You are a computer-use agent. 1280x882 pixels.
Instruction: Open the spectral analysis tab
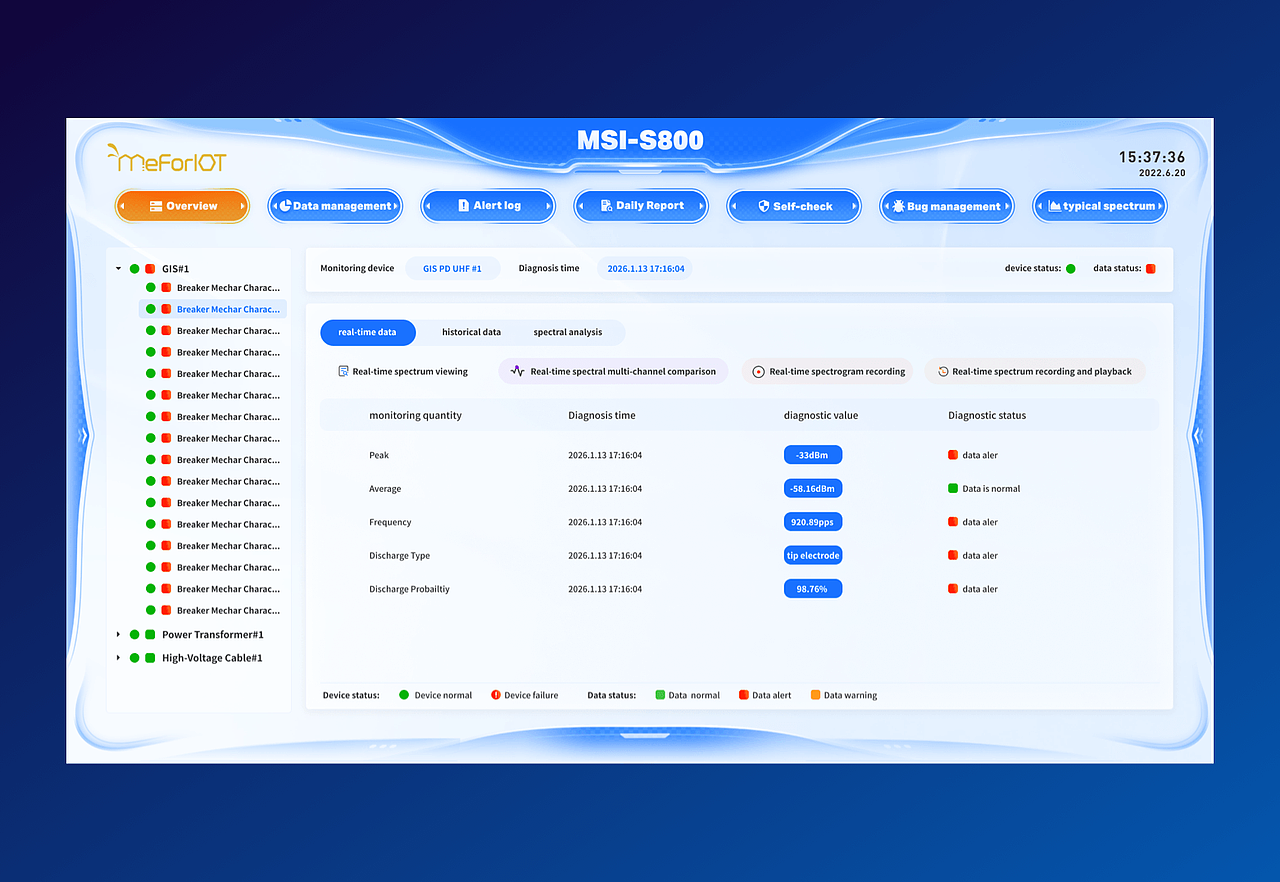click(x=568, y=332)
